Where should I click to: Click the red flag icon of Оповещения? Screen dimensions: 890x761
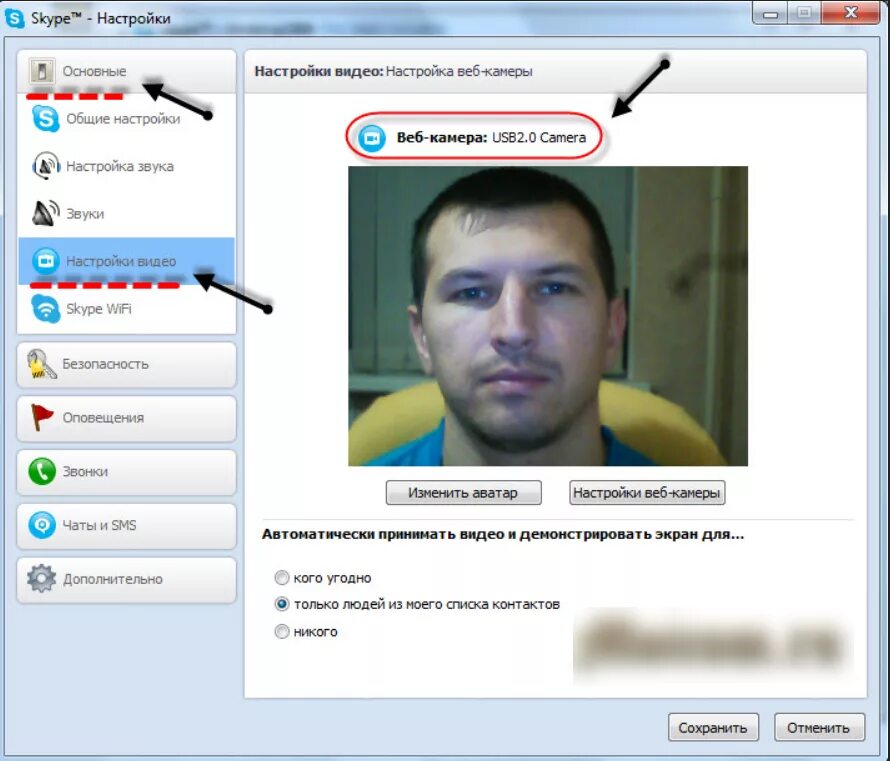41,418
